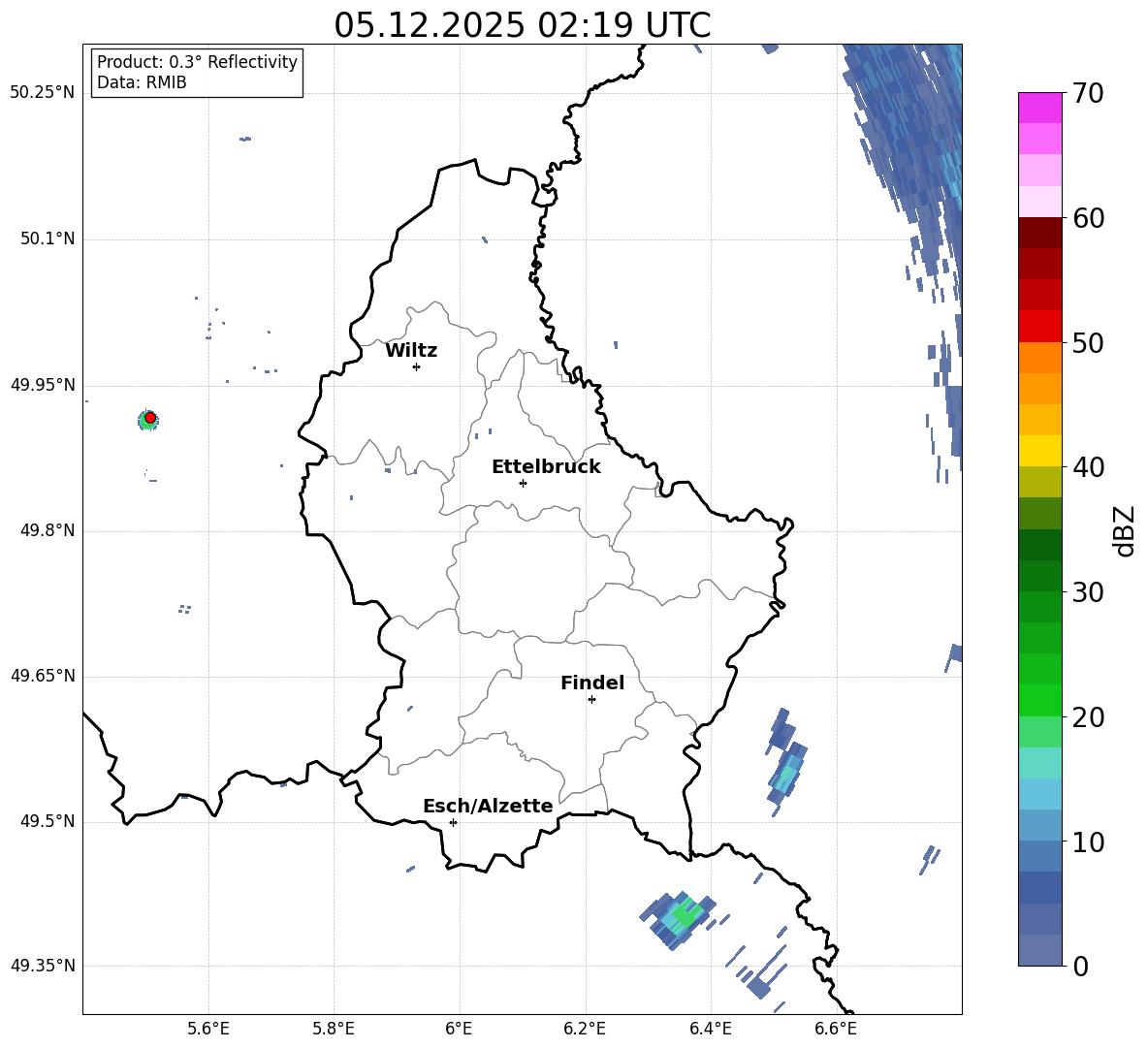Click the colorbar tick label 50
This screenshot has height=1048, width=1148.
[x=1088, y=342]
